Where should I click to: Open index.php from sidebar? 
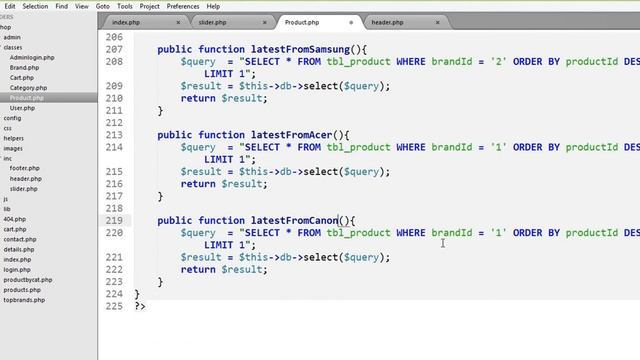click(17, 260)
